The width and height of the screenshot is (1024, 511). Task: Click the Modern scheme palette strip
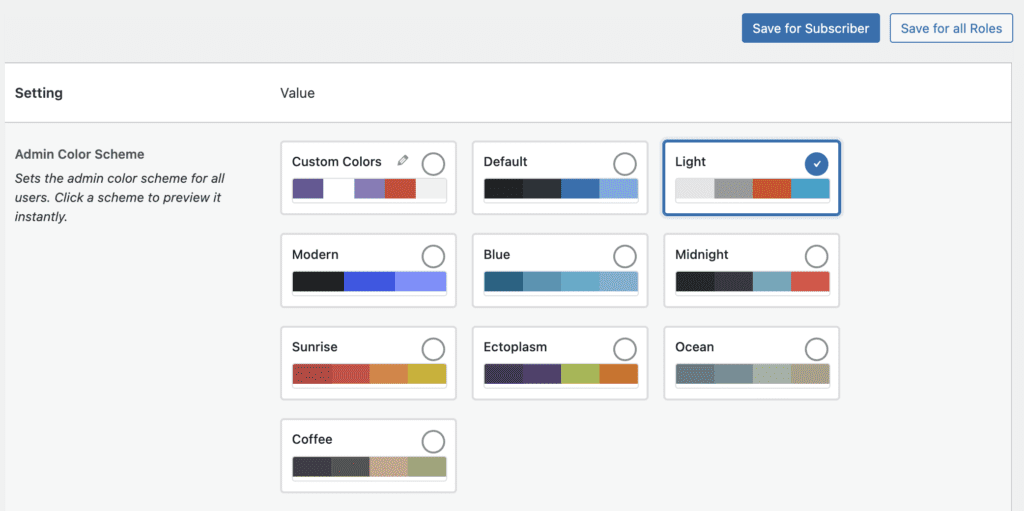[x=369, y=282]
